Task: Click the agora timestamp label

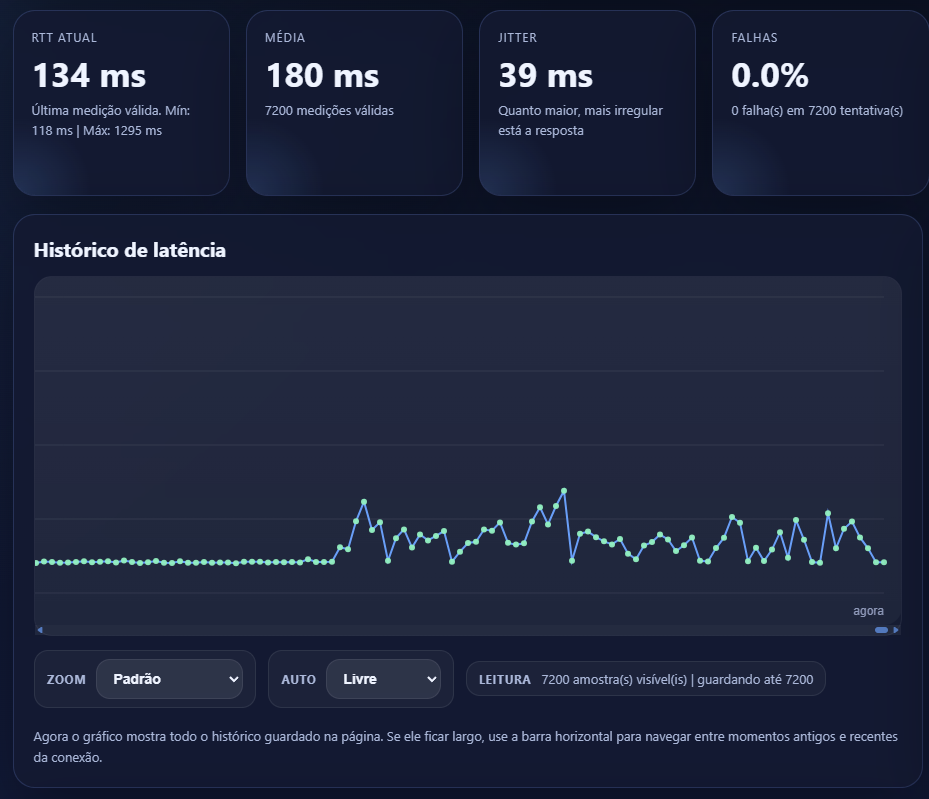Action: tap(868, 610)
